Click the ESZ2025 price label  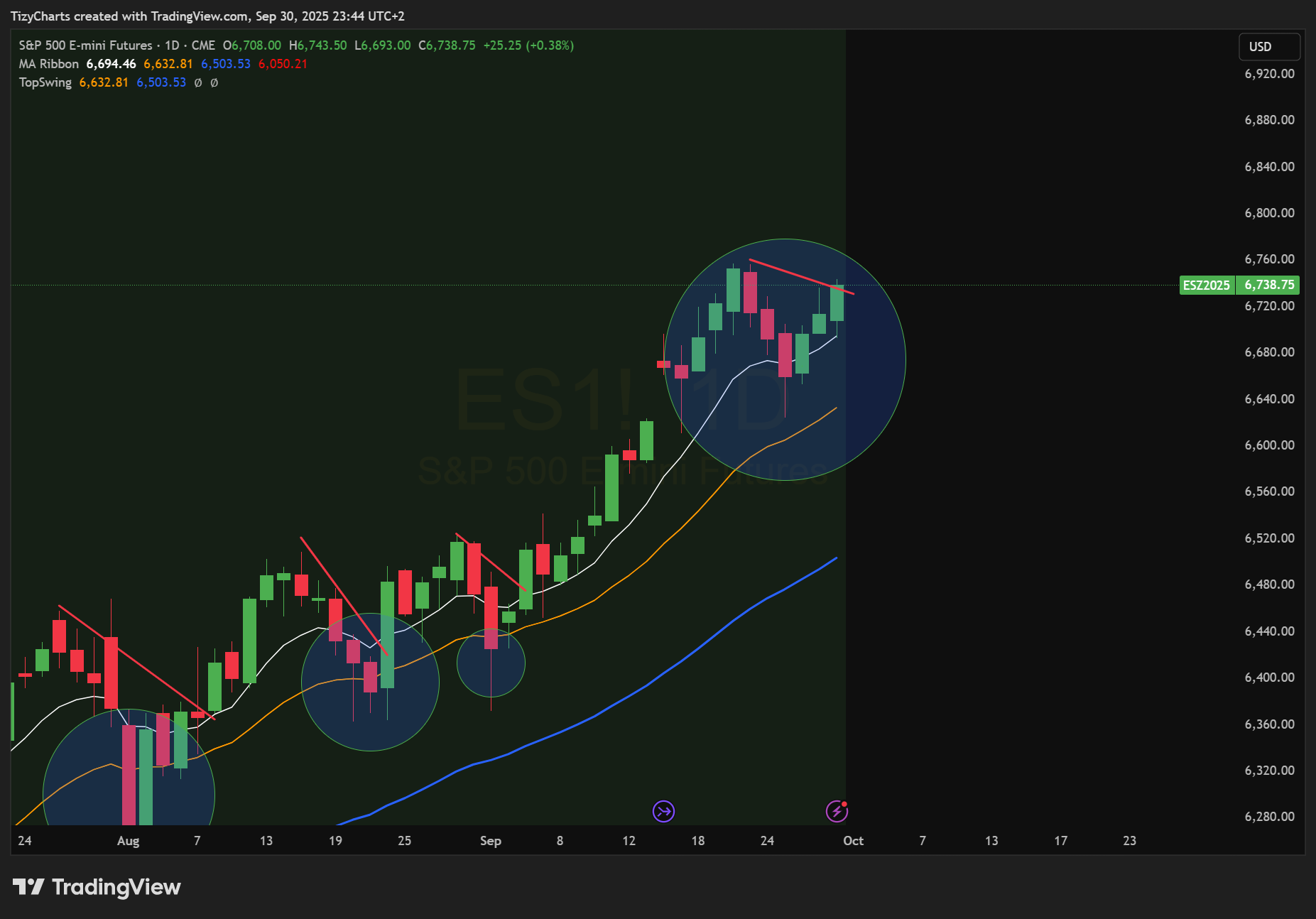pyautogui.click(x=1207, y=285)
